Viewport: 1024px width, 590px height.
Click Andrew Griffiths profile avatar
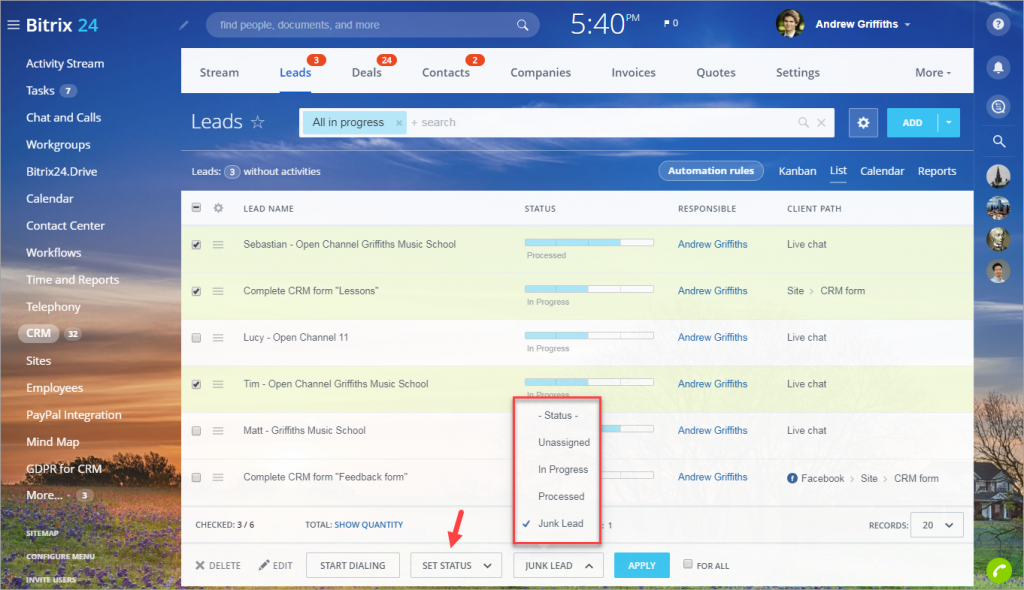coord(790,24)
